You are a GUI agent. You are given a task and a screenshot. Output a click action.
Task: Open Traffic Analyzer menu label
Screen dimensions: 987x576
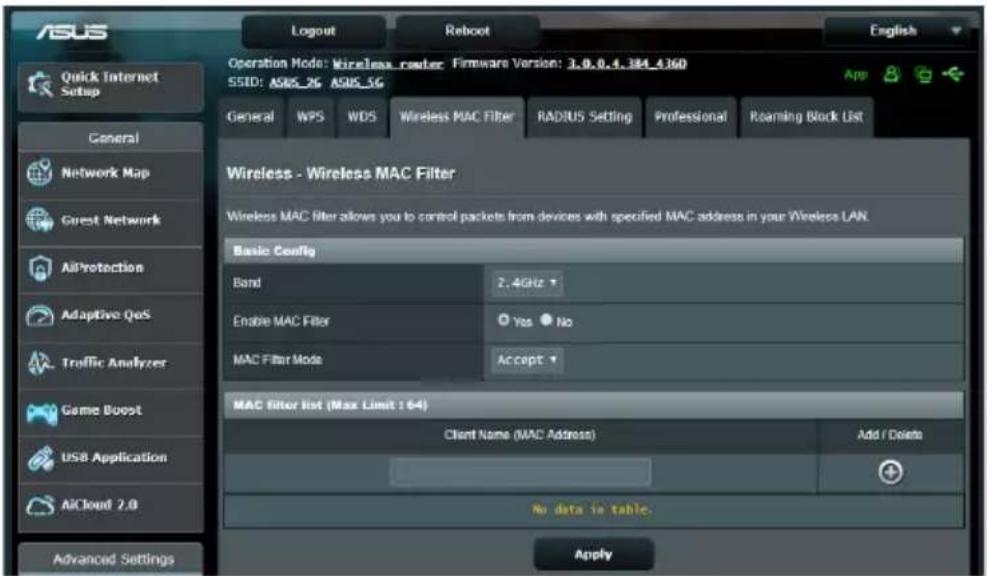[x=114, y=363]
